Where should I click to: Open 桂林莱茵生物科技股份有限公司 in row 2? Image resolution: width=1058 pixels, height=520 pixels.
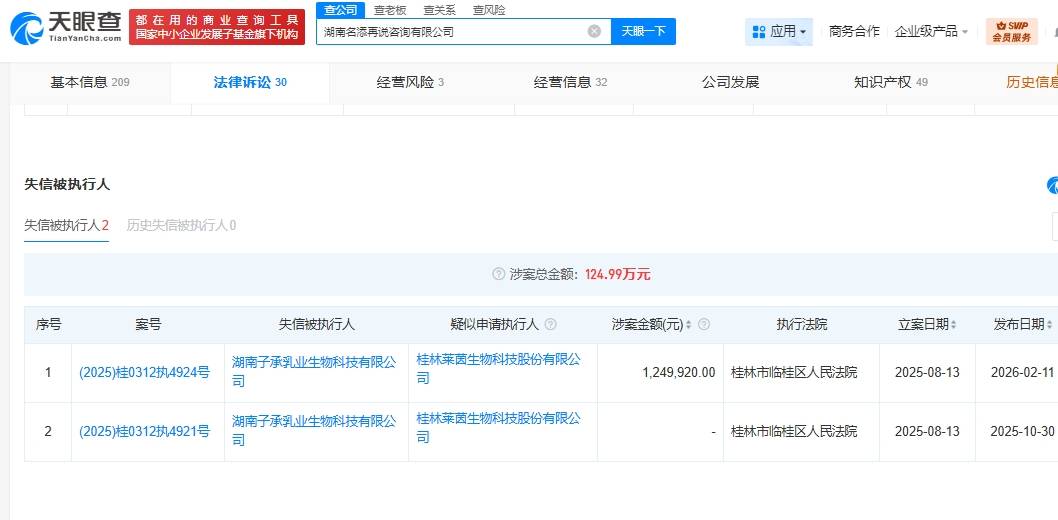[498, 427]
